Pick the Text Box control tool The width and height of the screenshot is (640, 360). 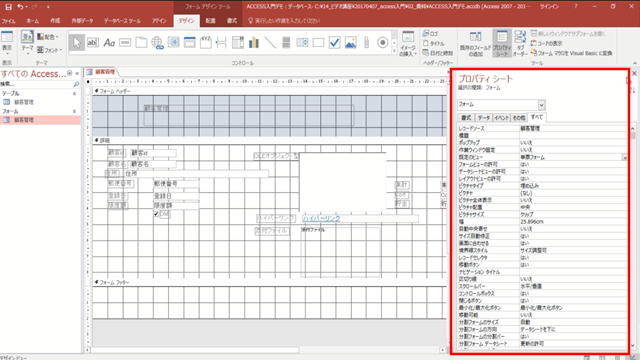pos(93,42)
